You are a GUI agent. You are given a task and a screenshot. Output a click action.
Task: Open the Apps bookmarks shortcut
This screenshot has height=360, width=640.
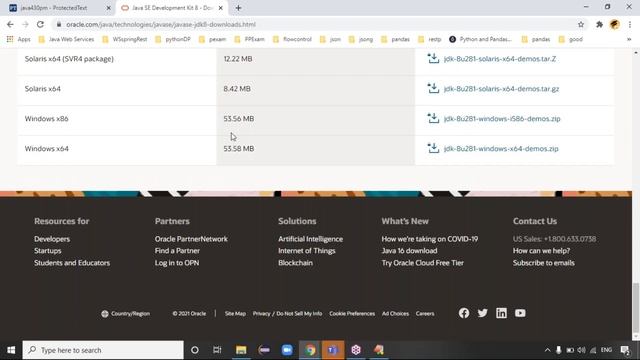click(18, 39)
